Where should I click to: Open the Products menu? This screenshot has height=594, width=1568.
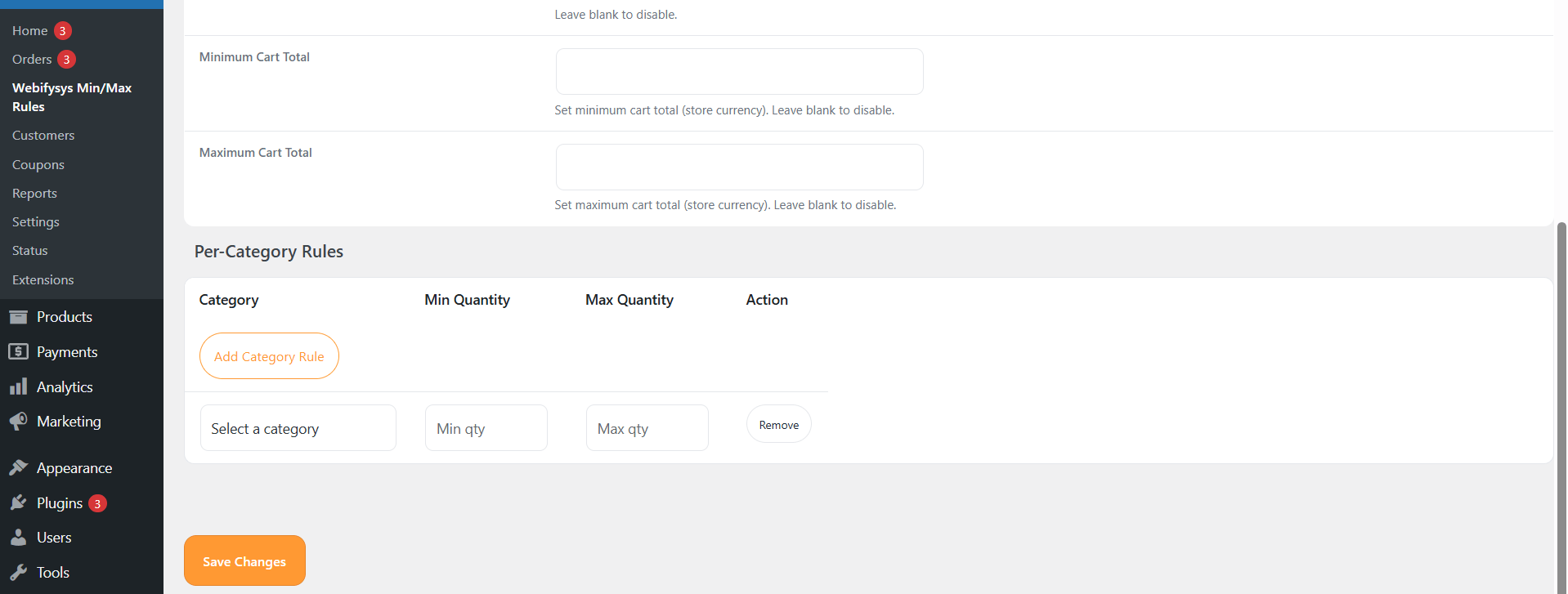coord(65,317)
